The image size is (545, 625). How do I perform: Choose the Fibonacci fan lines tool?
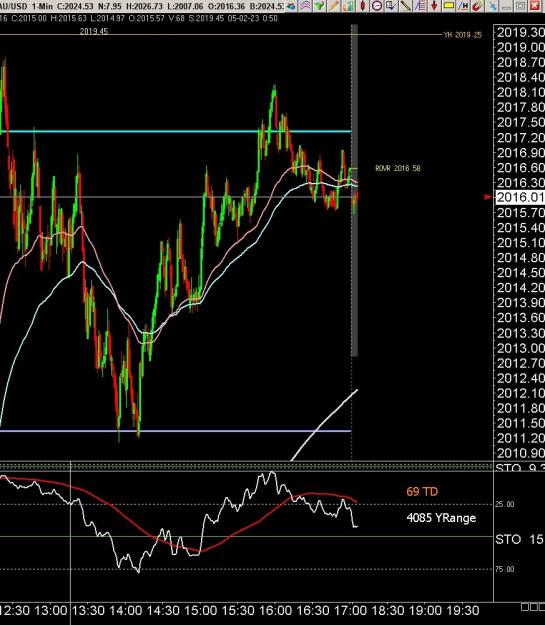tap(420, 6)
